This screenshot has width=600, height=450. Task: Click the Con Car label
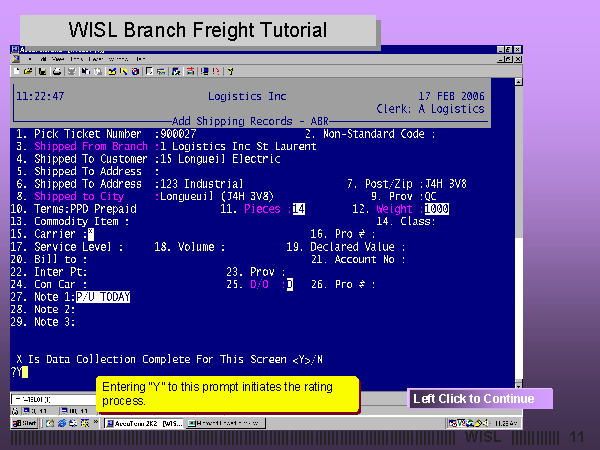(x=55, y=284)
